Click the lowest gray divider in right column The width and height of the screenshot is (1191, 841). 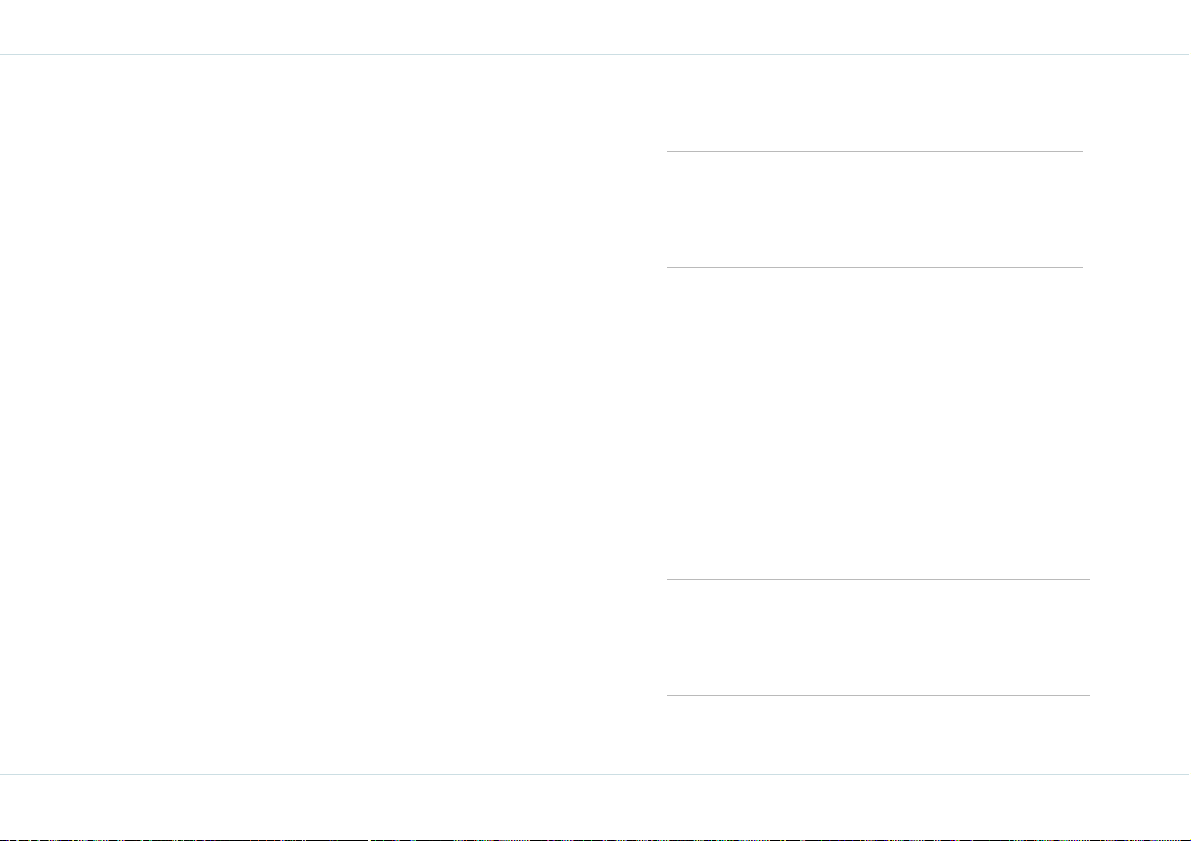pyautogui.click(x=878, y=695)
